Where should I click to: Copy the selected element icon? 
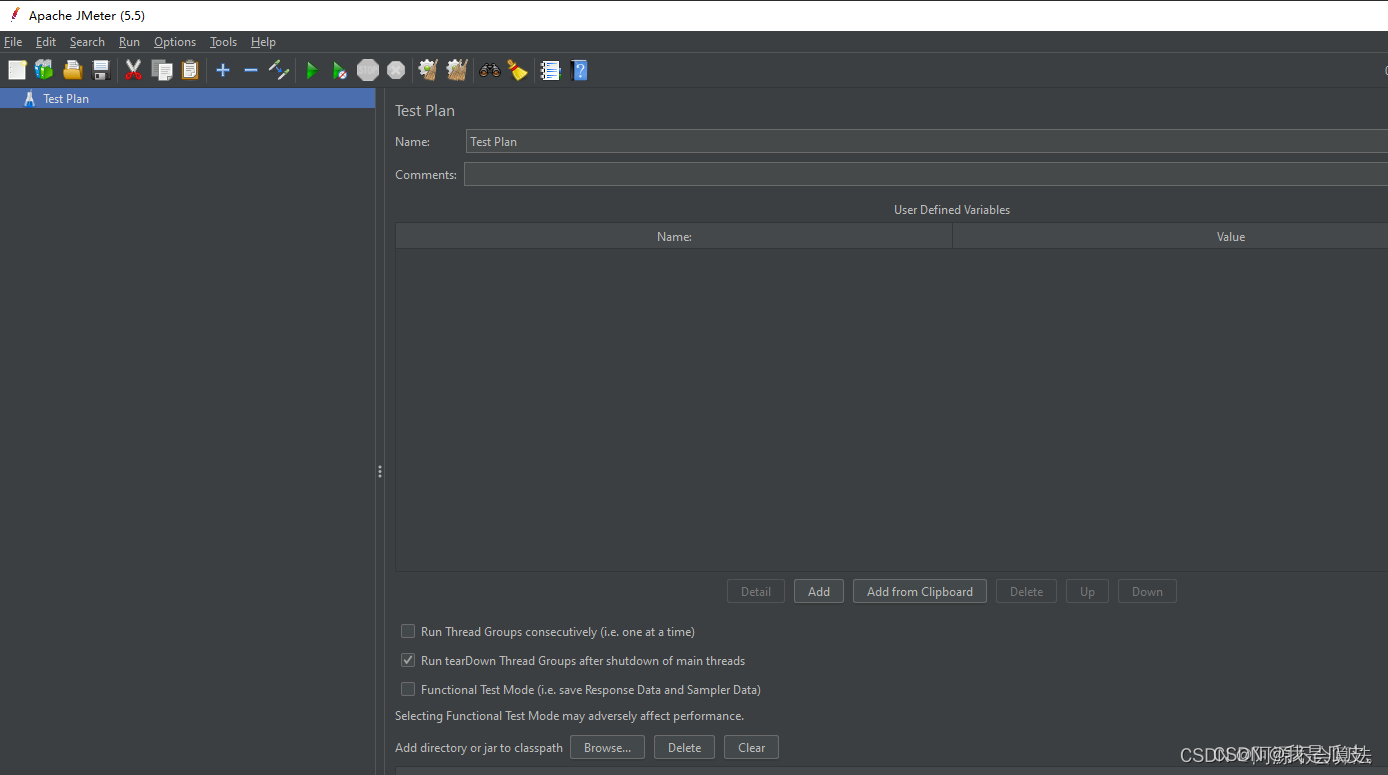click(x=162, y=70)
